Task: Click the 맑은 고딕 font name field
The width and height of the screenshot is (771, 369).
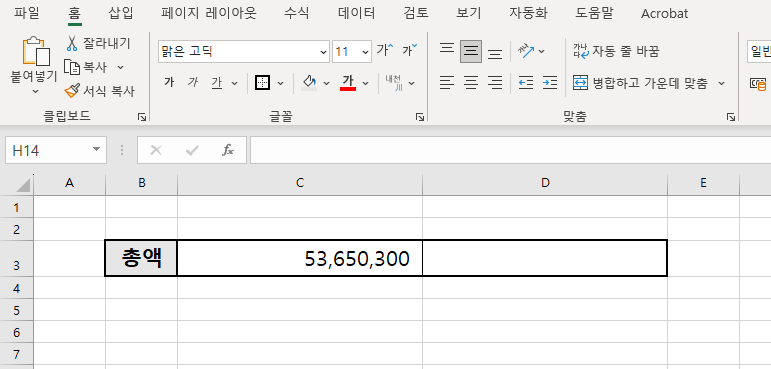Action: [238, 52]
